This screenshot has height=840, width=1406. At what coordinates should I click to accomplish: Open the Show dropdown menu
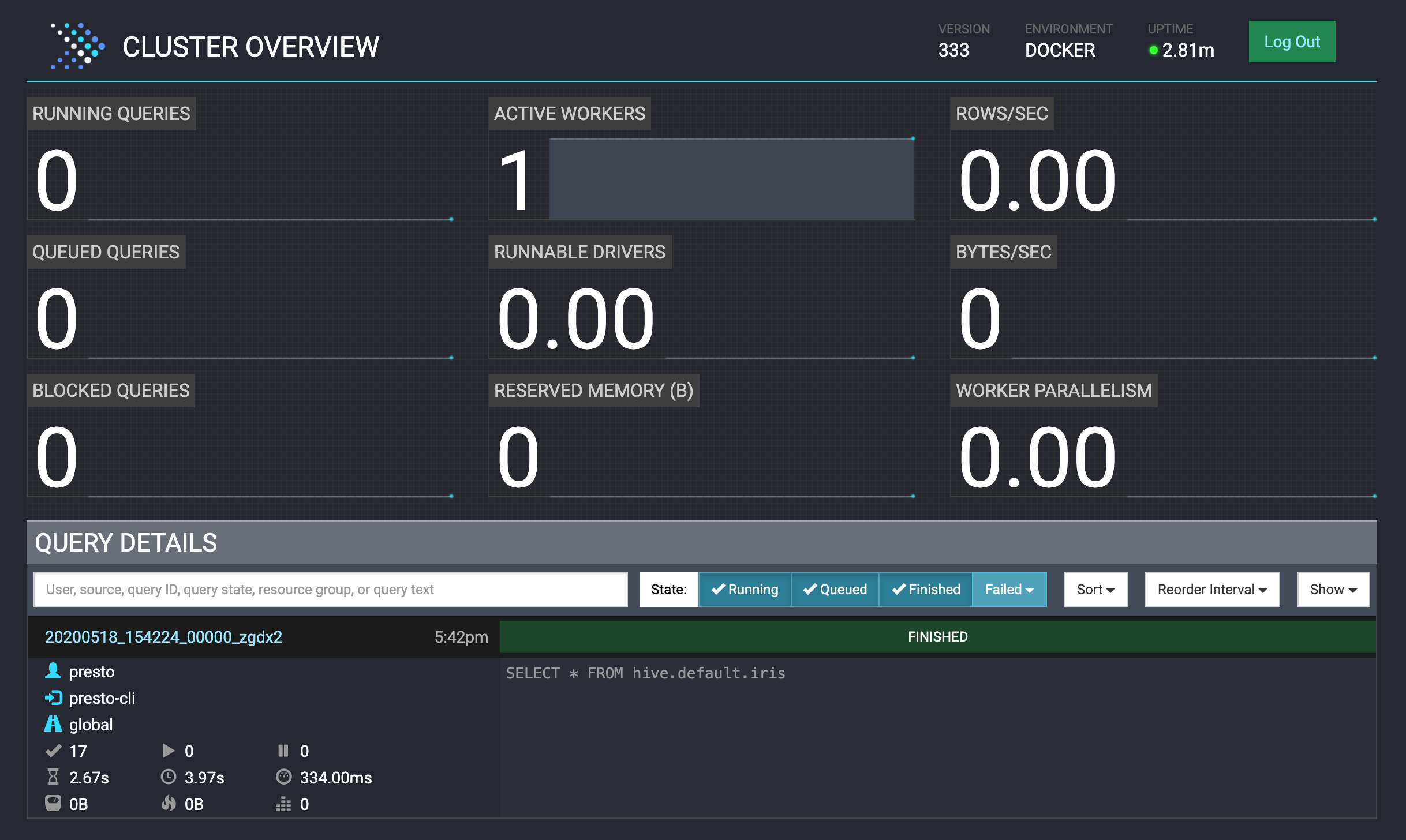(x=1333, y=589)
